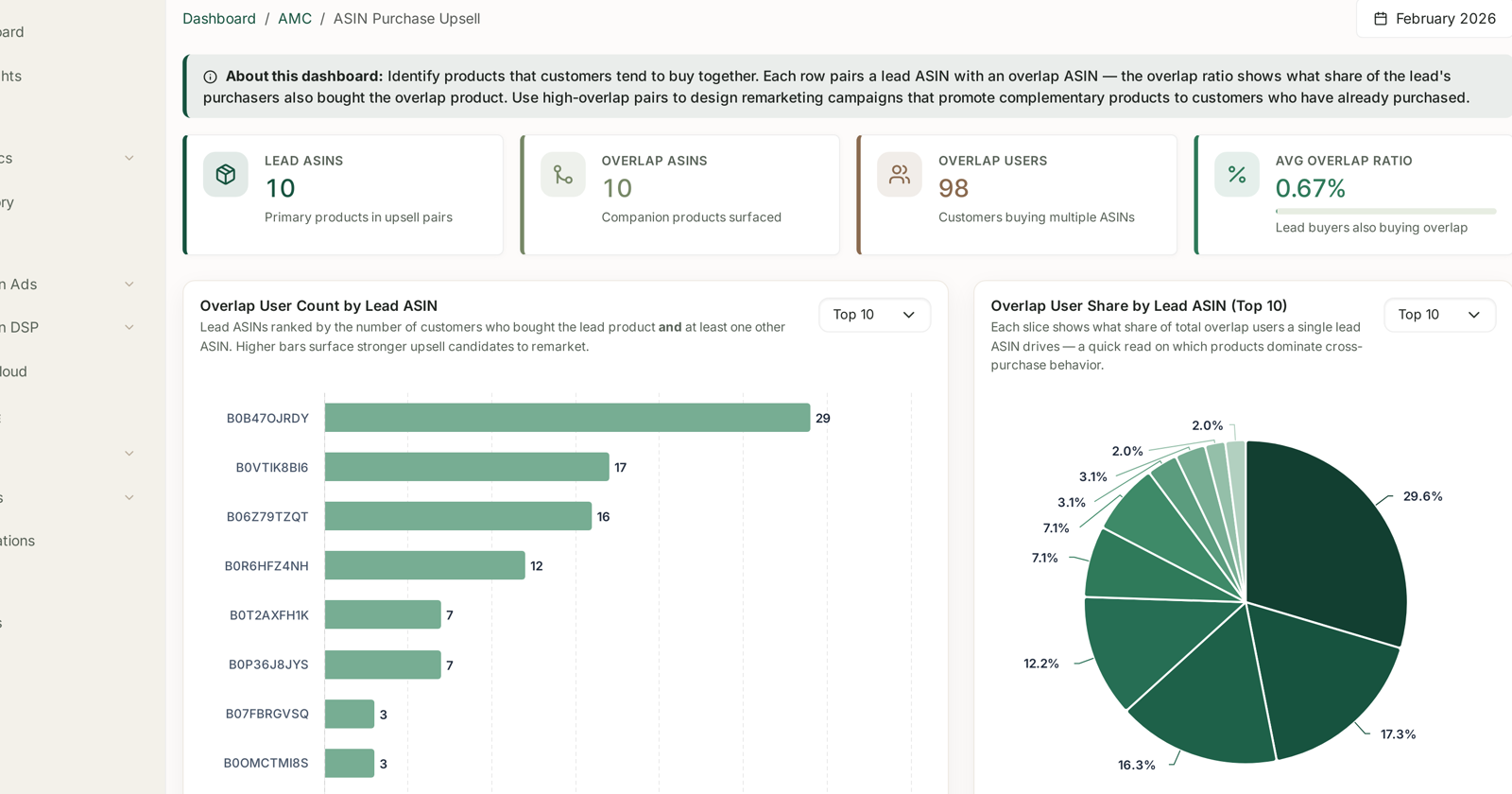Image resolution: width=1512 pixels, height=794 pixels.
Task: Click the info icon beside About this dashboard
Action: click(210, 77)
